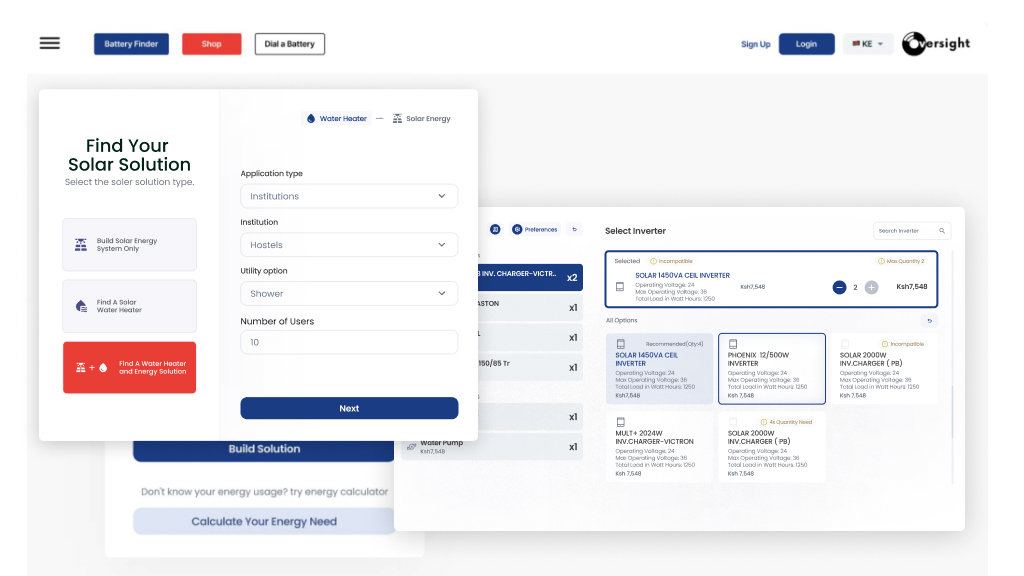Viewport: 1024px width, 576px height.
Task: Select the Solar Energy step tab
Action: (x=422, y=119)
